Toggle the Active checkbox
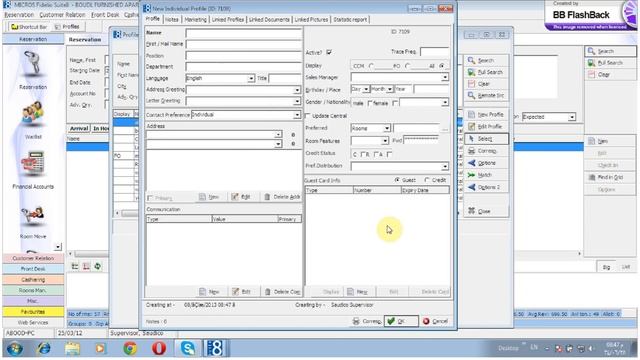Image resolution: width=640 pixels, height=360 pixels. [x=329, y=52]
